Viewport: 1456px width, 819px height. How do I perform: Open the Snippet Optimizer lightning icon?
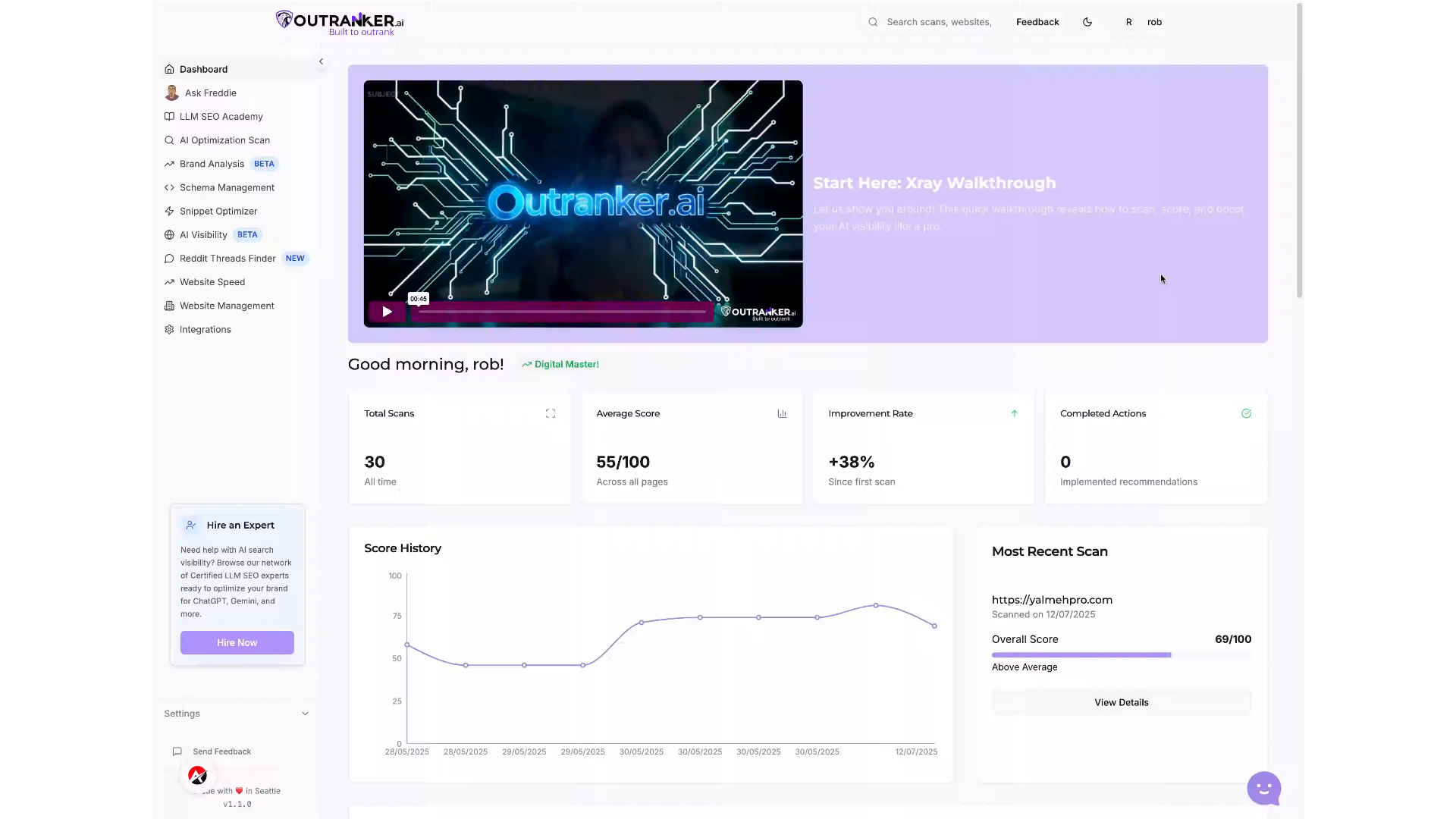pyautogui.click(x=169, y=212)
